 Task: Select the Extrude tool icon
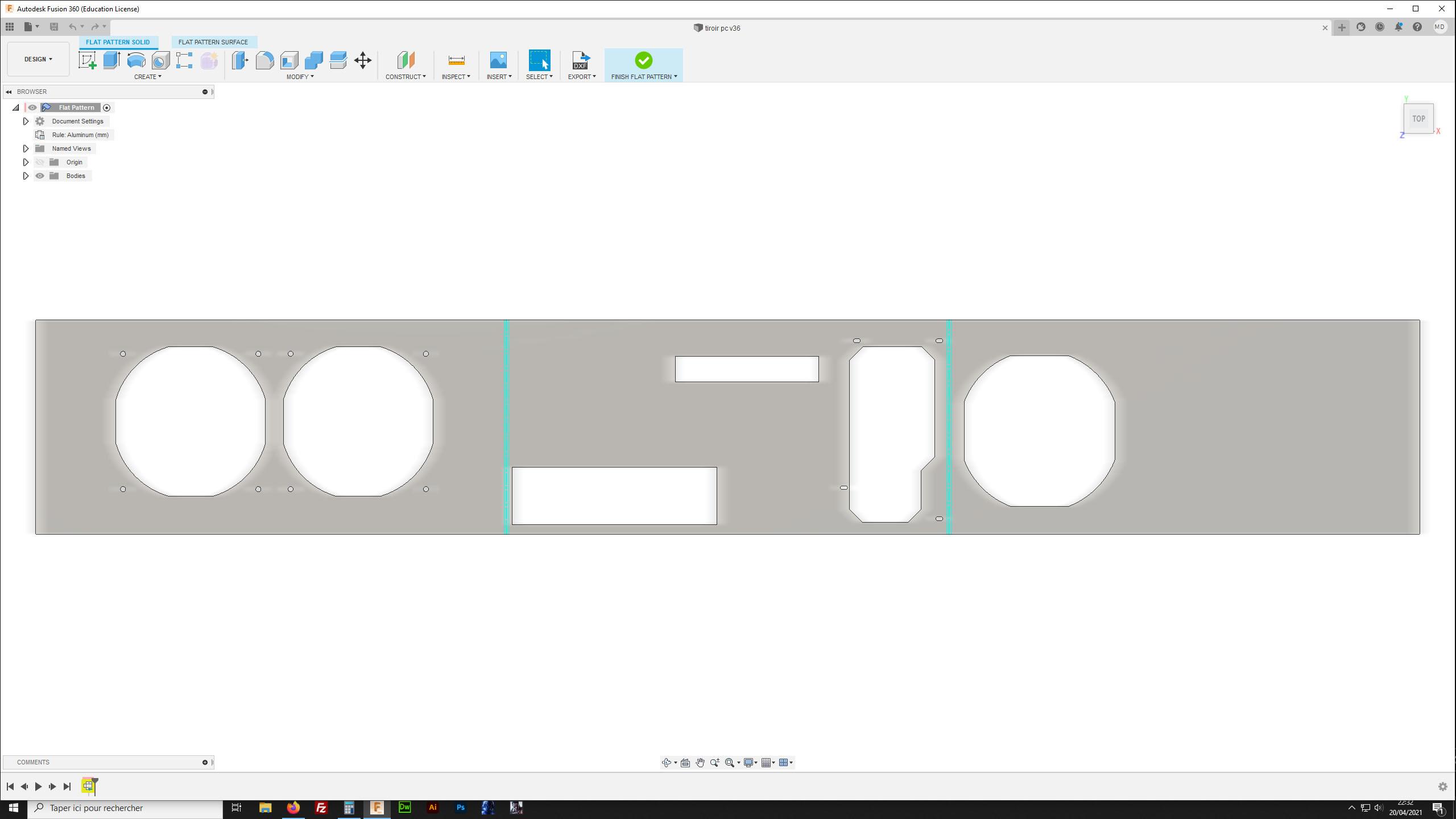point(111,60)
